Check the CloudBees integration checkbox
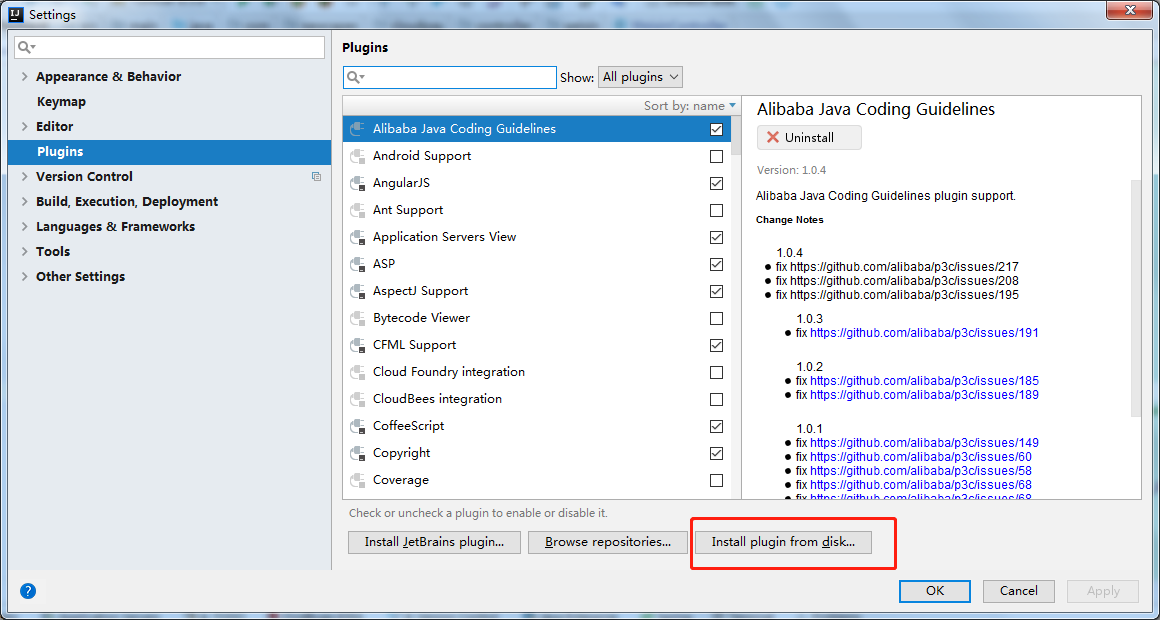Image resolution: width=1160 pixels, height=620 pixels. (x=716, y=400)
